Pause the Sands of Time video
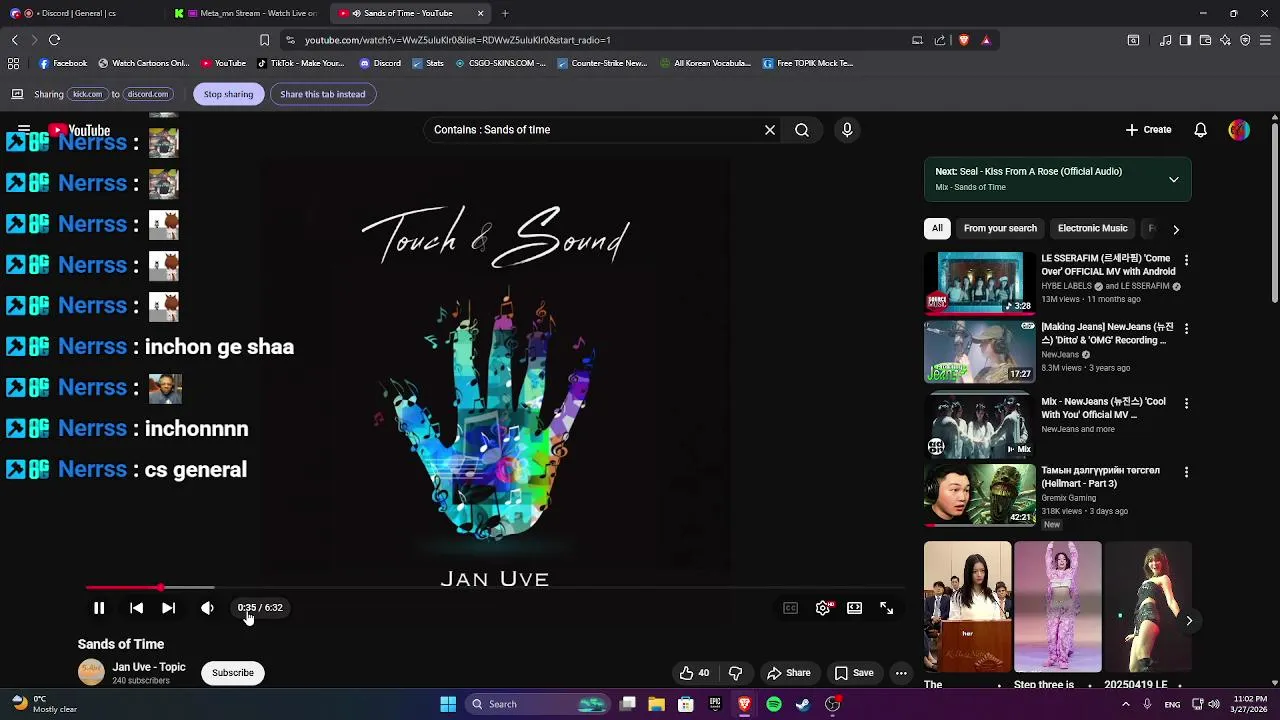 click(x=99, y=608)
